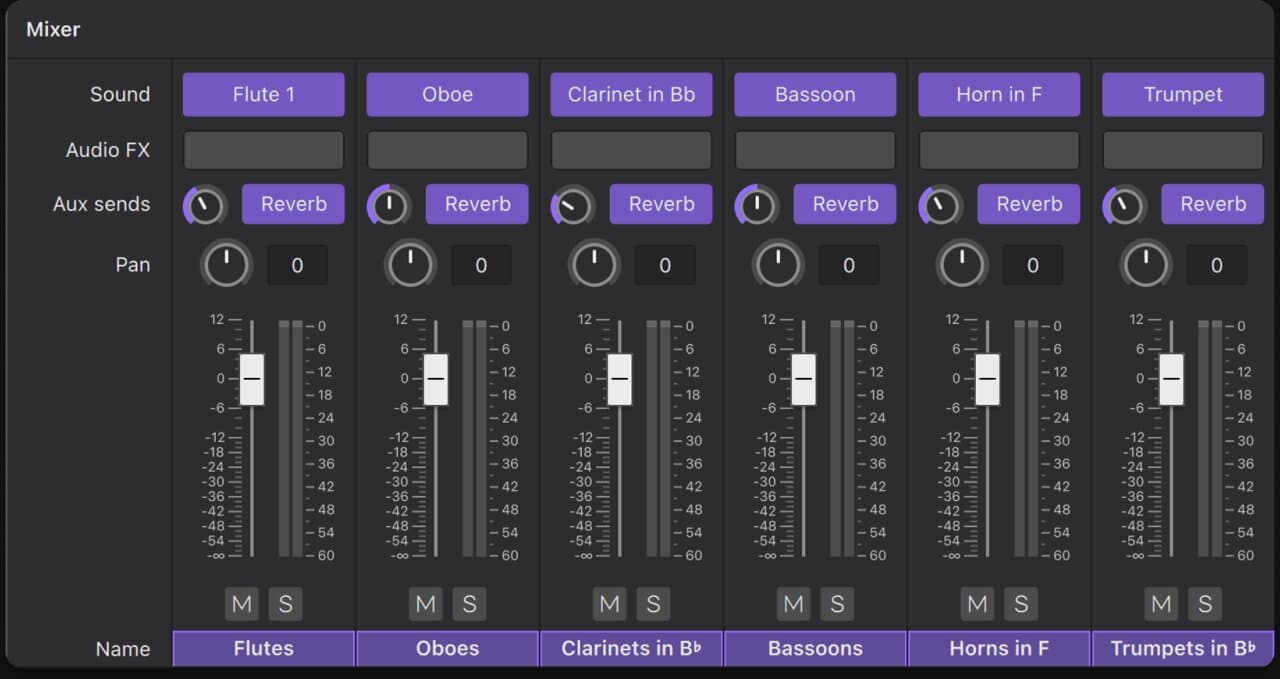Viewport: 1280px width, 679px height.
Task: Click the Bassoons aux send level knob
Action: [758, 206]
